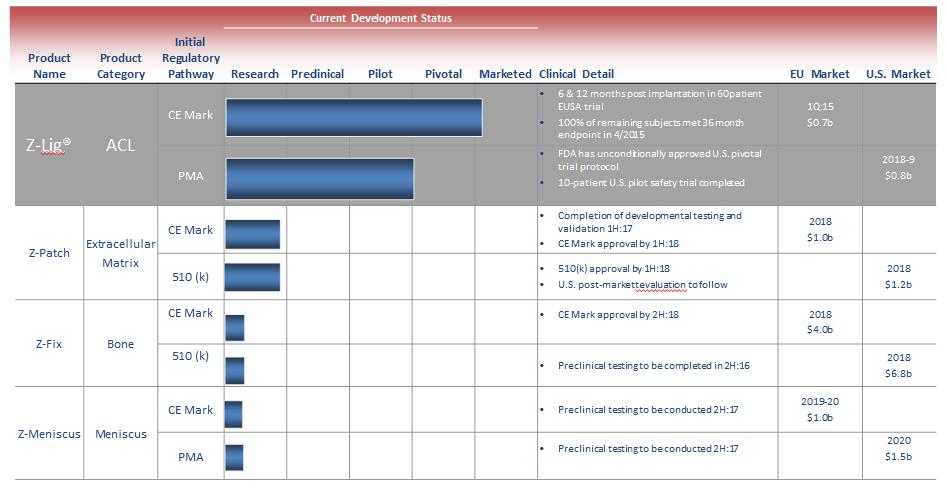Click the U.S. Market column header

[x=897, y=74]
